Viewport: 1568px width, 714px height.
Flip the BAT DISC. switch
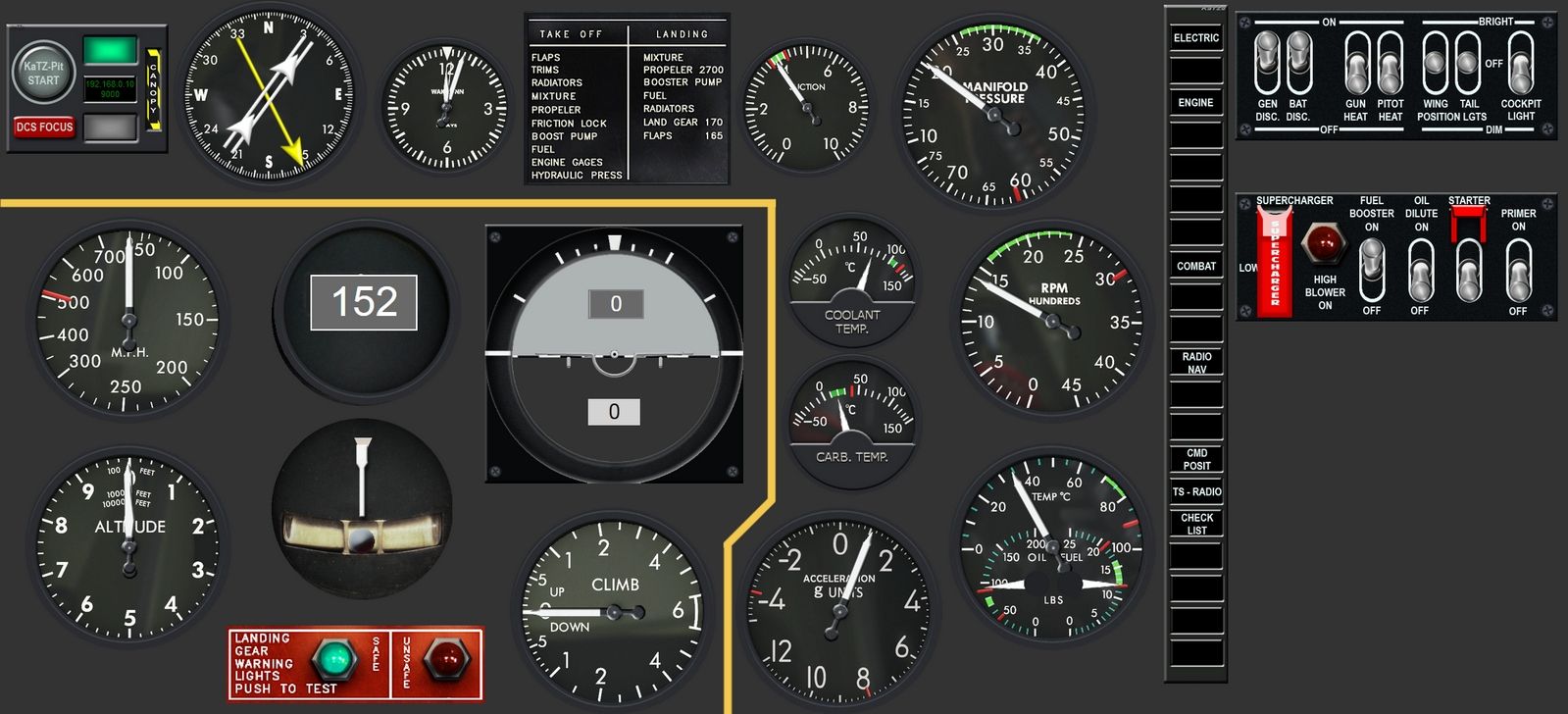pos(1298,63)
